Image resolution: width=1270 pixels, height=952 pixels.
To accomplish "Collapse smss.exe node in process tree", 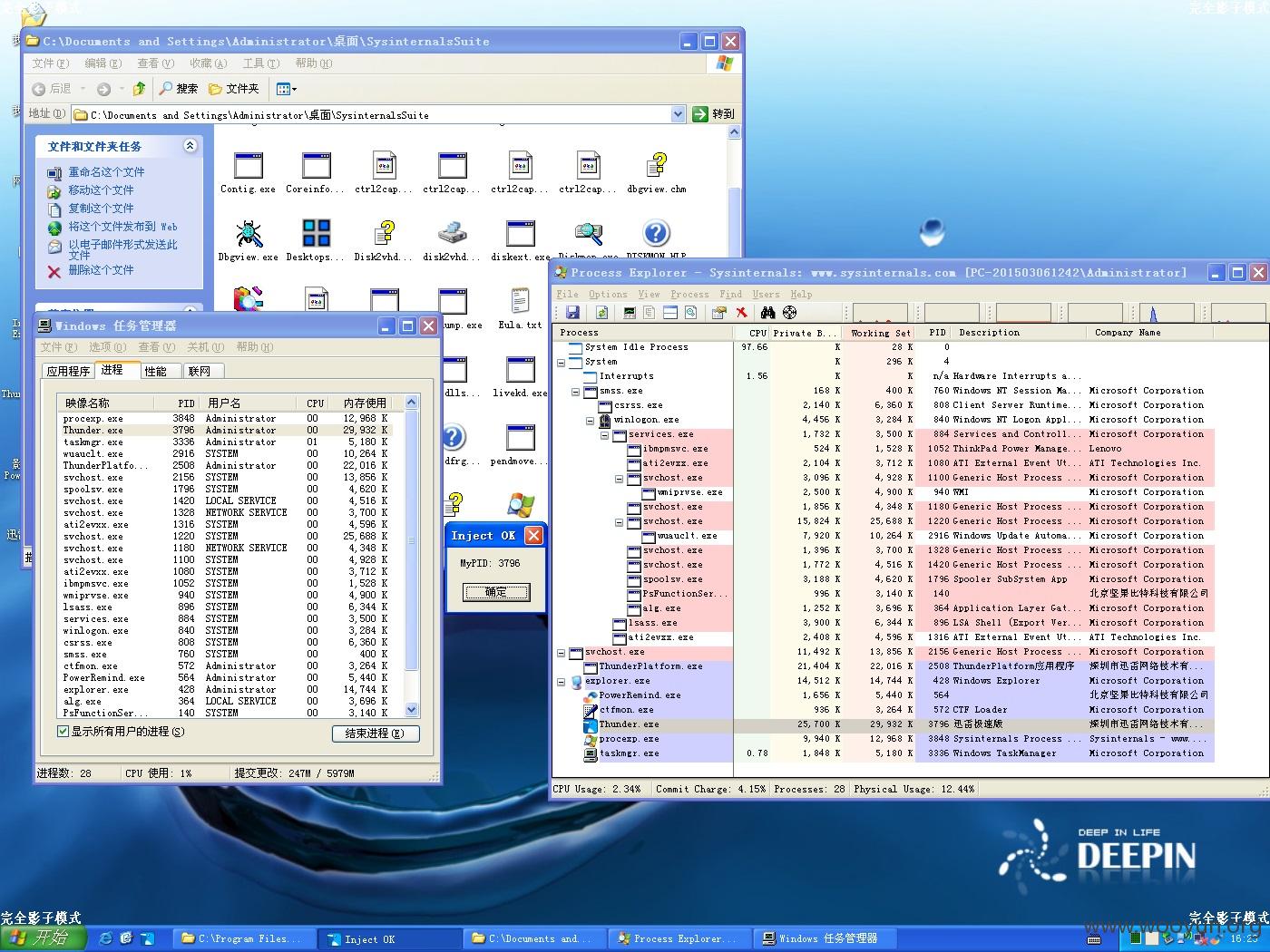I will [x=575, y=391].
